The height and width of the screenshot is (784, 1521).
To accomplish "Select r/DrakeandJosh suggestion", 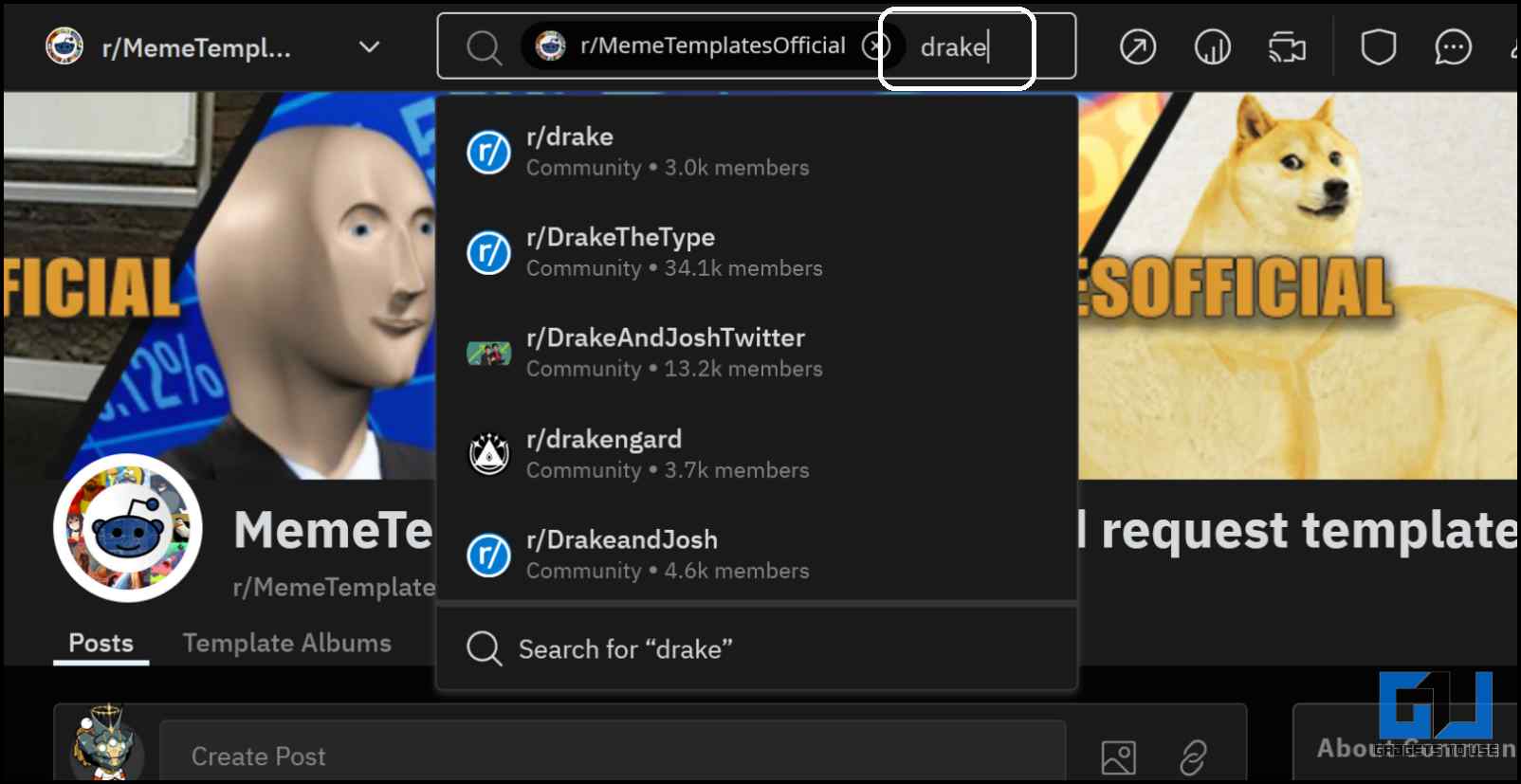I will pos(757,555).
